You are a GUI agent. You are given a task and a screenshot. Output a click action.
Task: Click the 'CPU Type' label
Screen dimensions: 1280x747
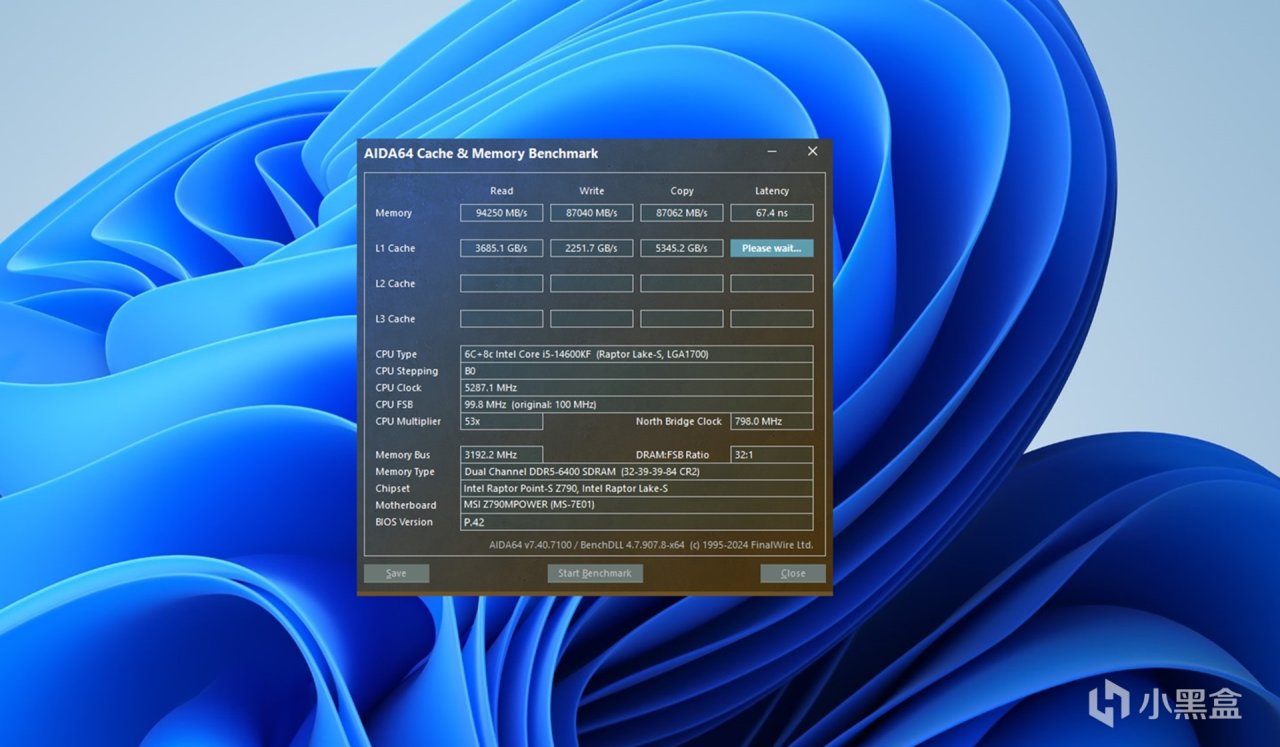pos(397,354)
